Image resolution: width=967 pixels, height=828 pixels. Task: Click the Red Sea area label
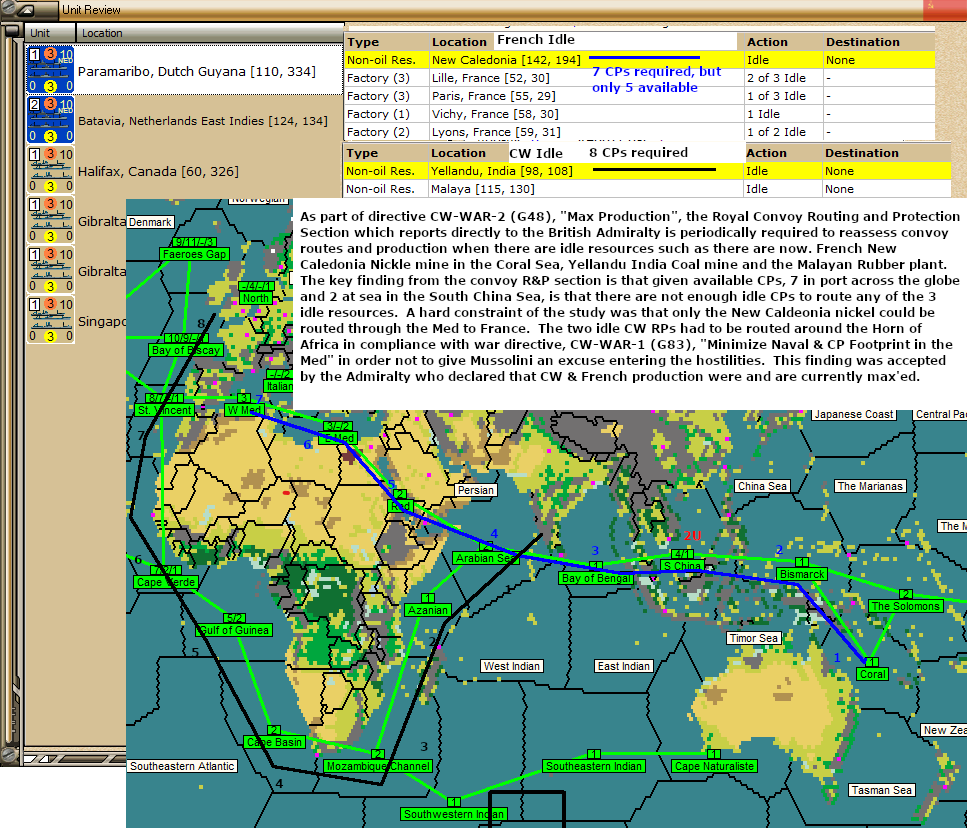[x=400, y=506]
